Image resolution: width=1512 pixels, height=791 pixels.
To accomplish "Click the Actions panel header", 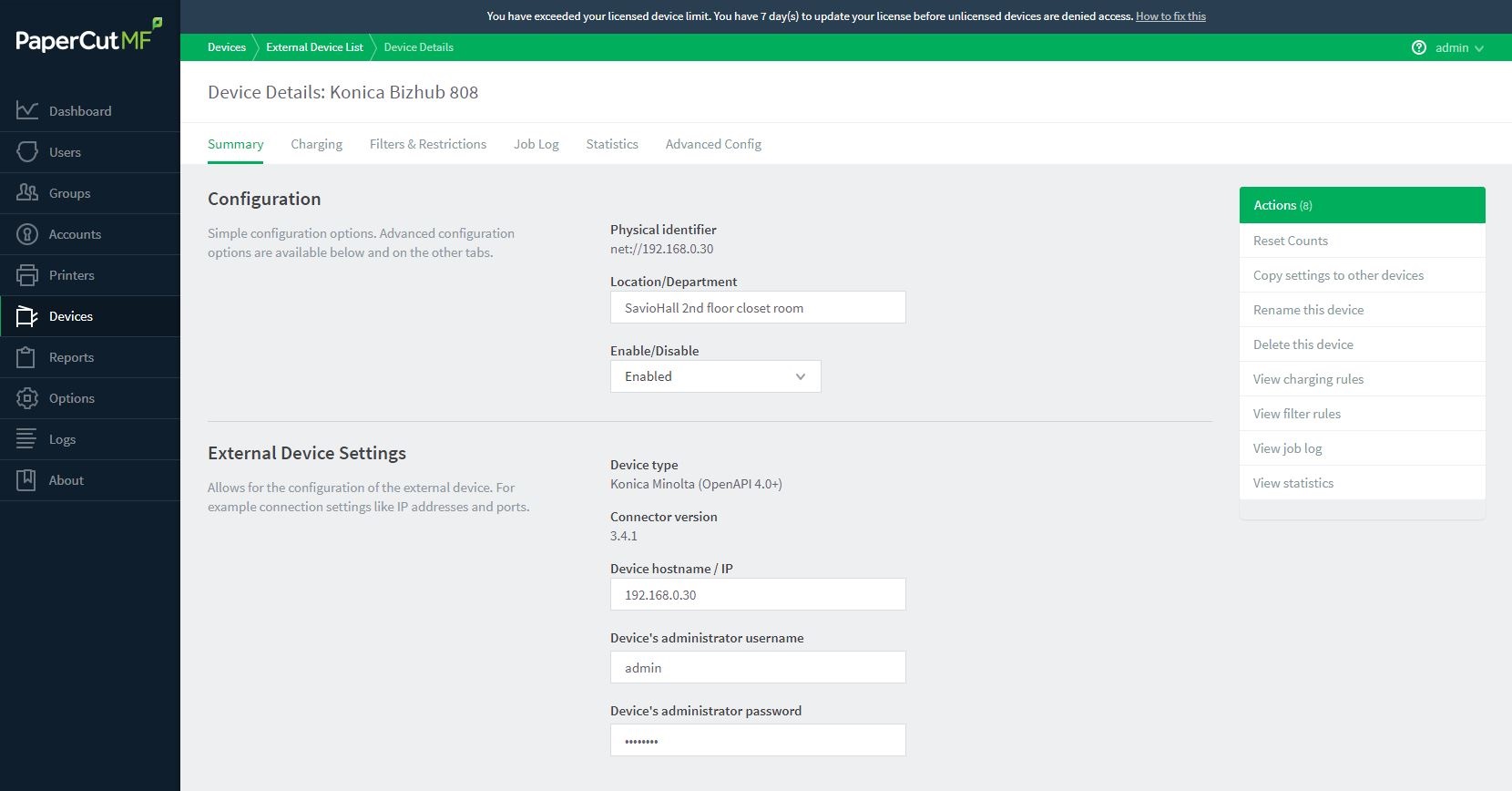I will (x=1363, y=205).
